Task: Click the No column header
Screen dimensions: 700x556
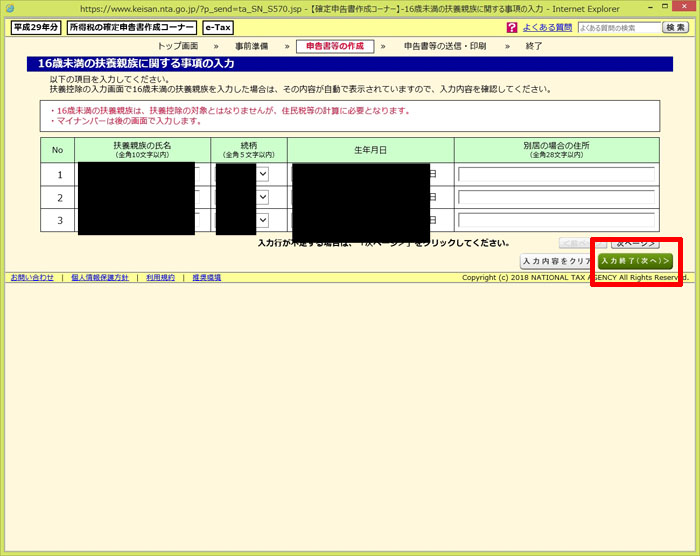Action: (x=58, y=150)
